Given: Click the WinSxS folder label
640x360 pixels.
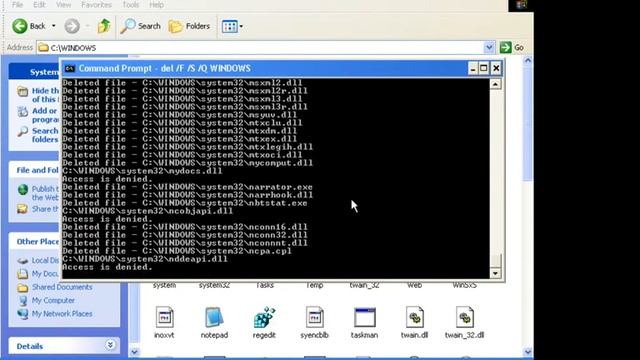Looking at the screenshot, I should tap(464, 285).
